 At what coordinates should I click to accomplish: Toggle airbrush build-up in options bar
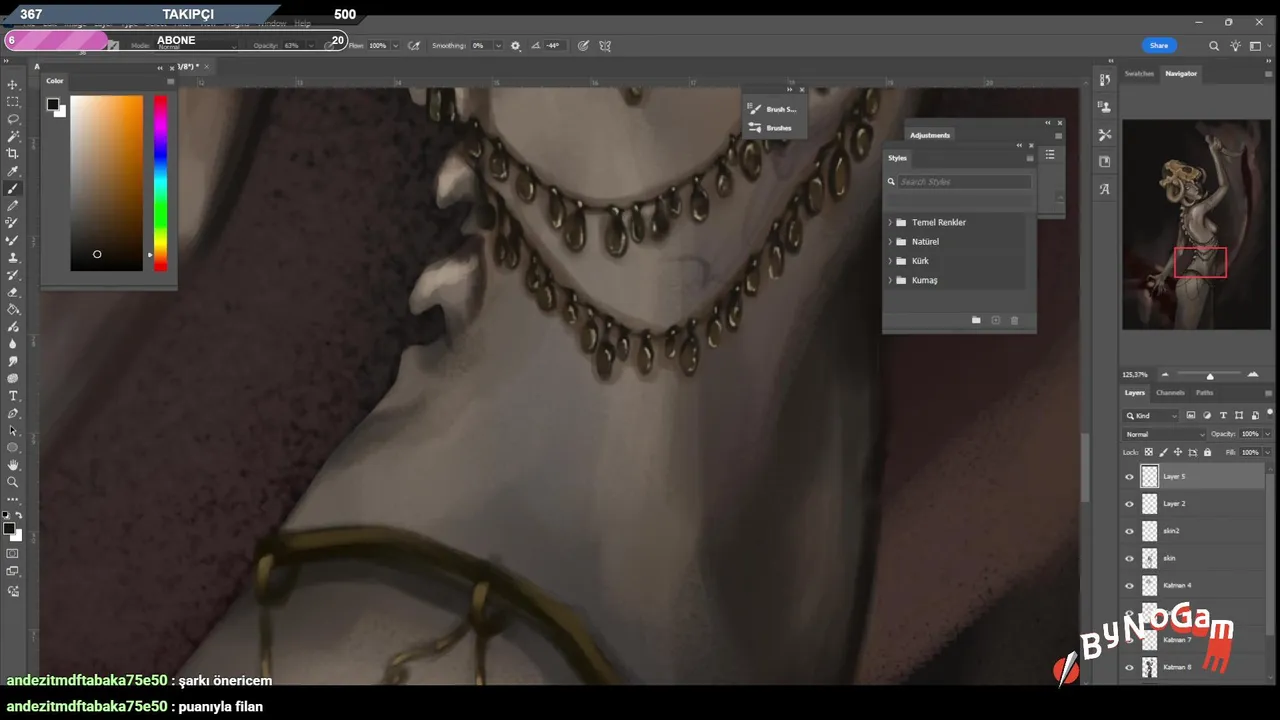(x=414, y=45)
